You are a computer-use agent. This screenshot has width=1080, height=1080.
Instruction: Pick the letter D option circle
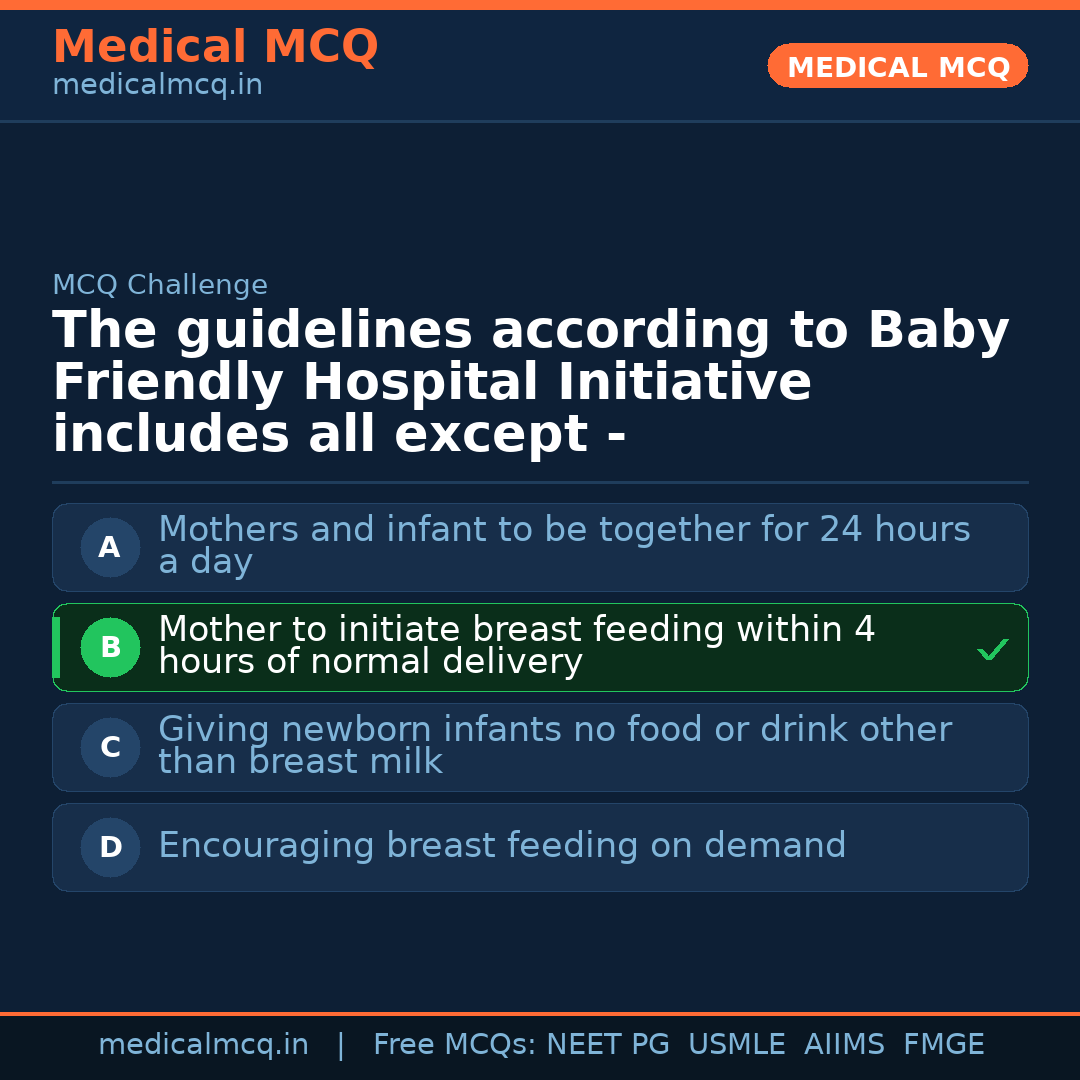click(110, 847)
